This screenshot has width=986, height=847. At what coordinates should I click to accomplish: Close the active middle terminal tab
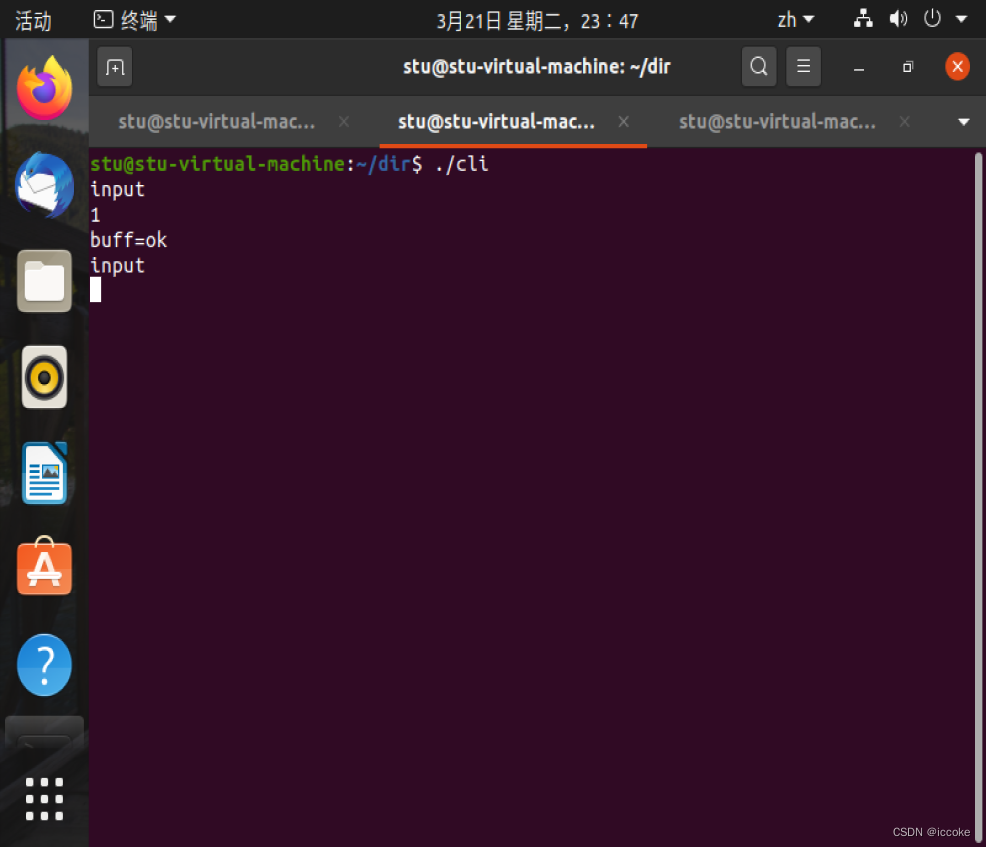pyautogui.click(x=623, y=121)
